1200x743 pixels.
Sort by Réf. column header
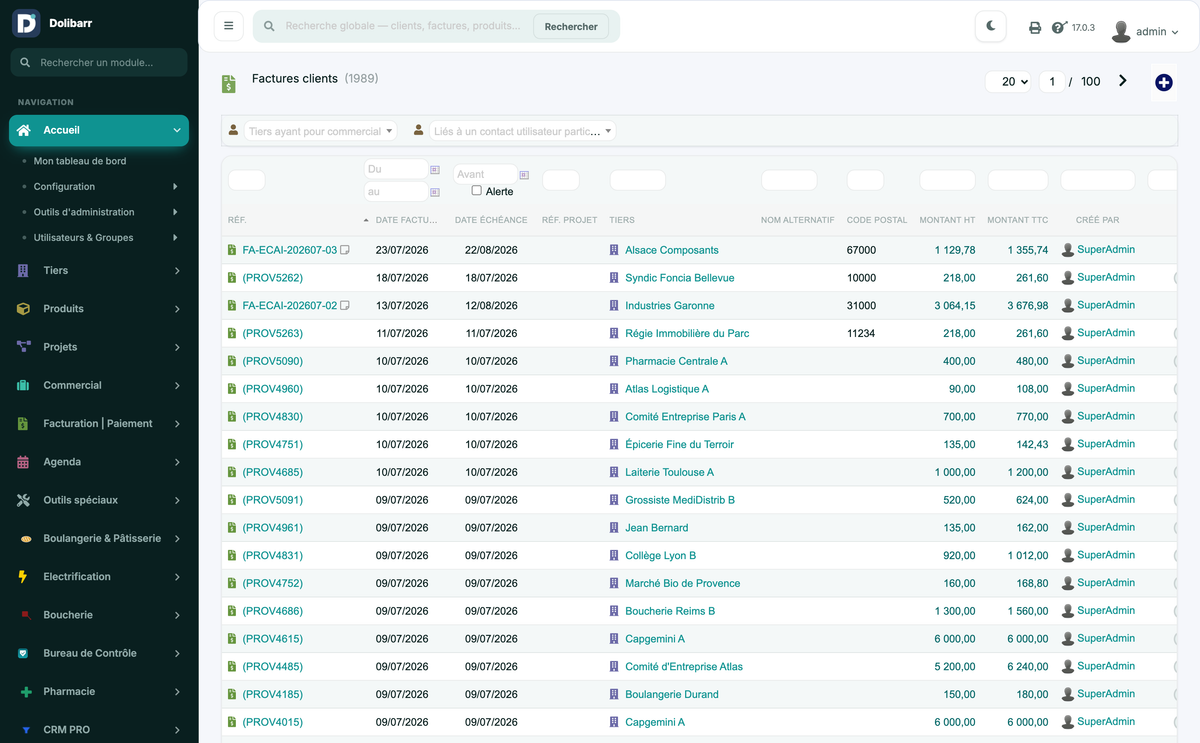click(x=237, y=220)
